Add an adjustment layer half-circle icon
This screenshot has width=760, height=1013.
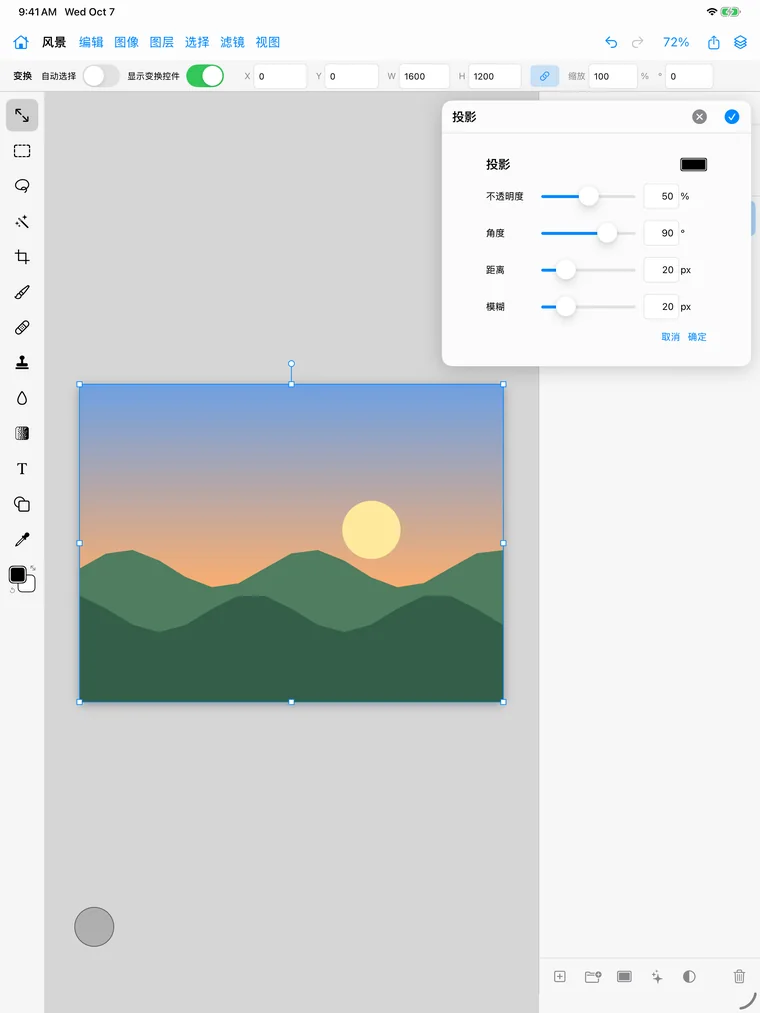pos(689,976)
